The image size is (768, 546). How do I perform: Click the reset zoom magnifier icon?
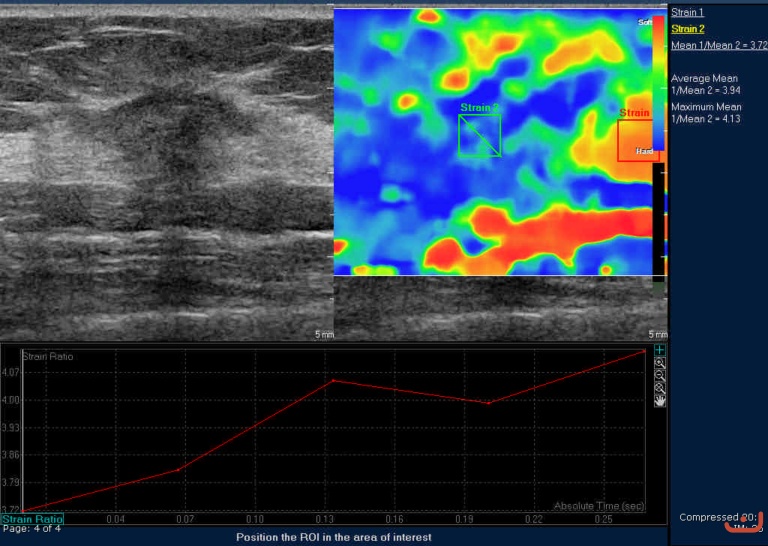pos(659,387)
